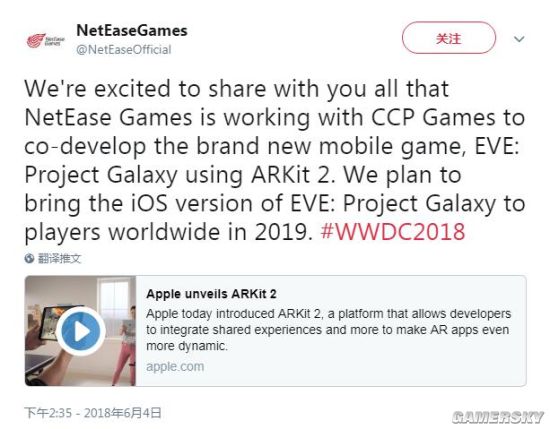
Task: Click the woman in video preview
Action: [x=127, y=346]
